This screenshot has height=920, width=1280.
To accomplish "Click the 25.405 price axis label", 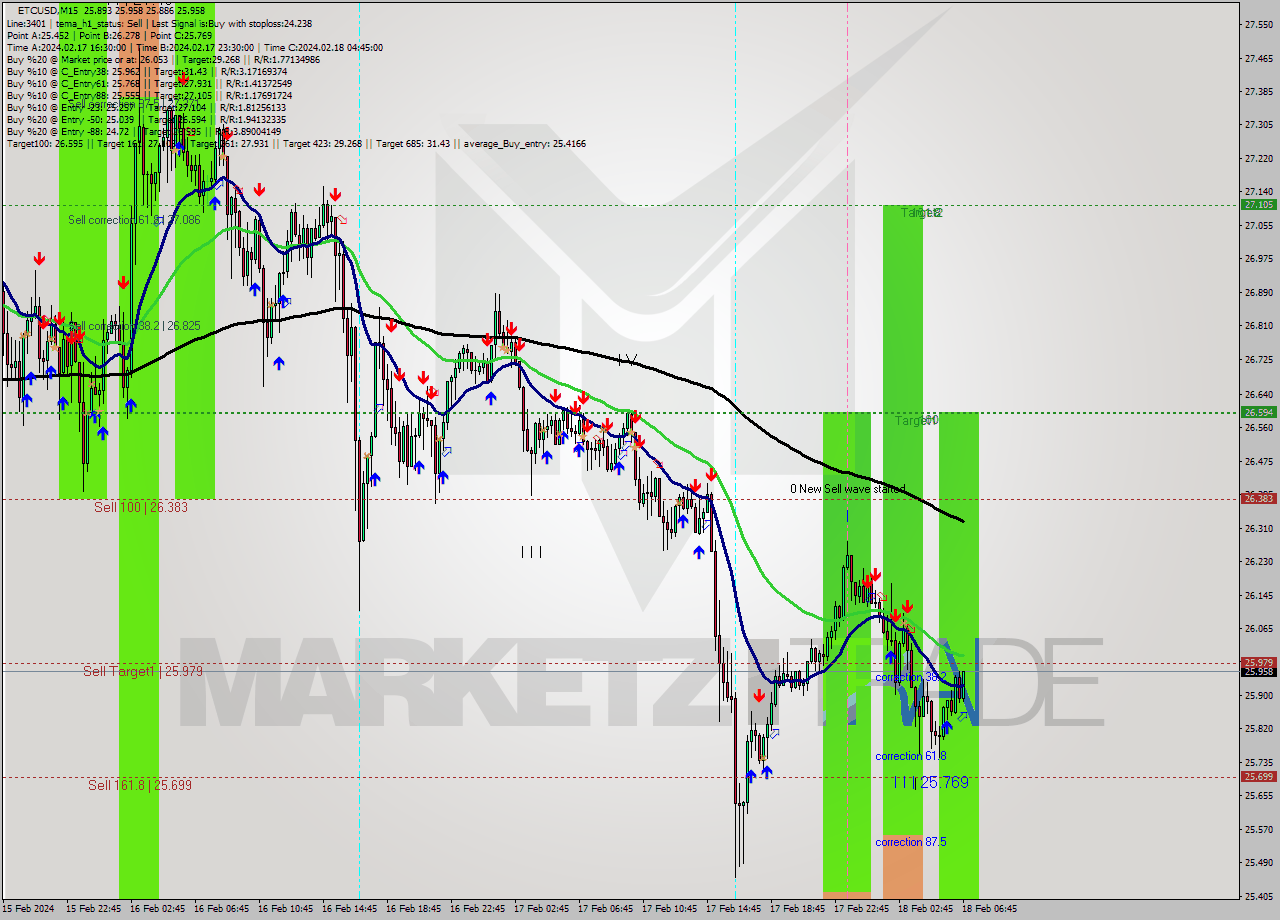I will click(x=1258, y=896).
